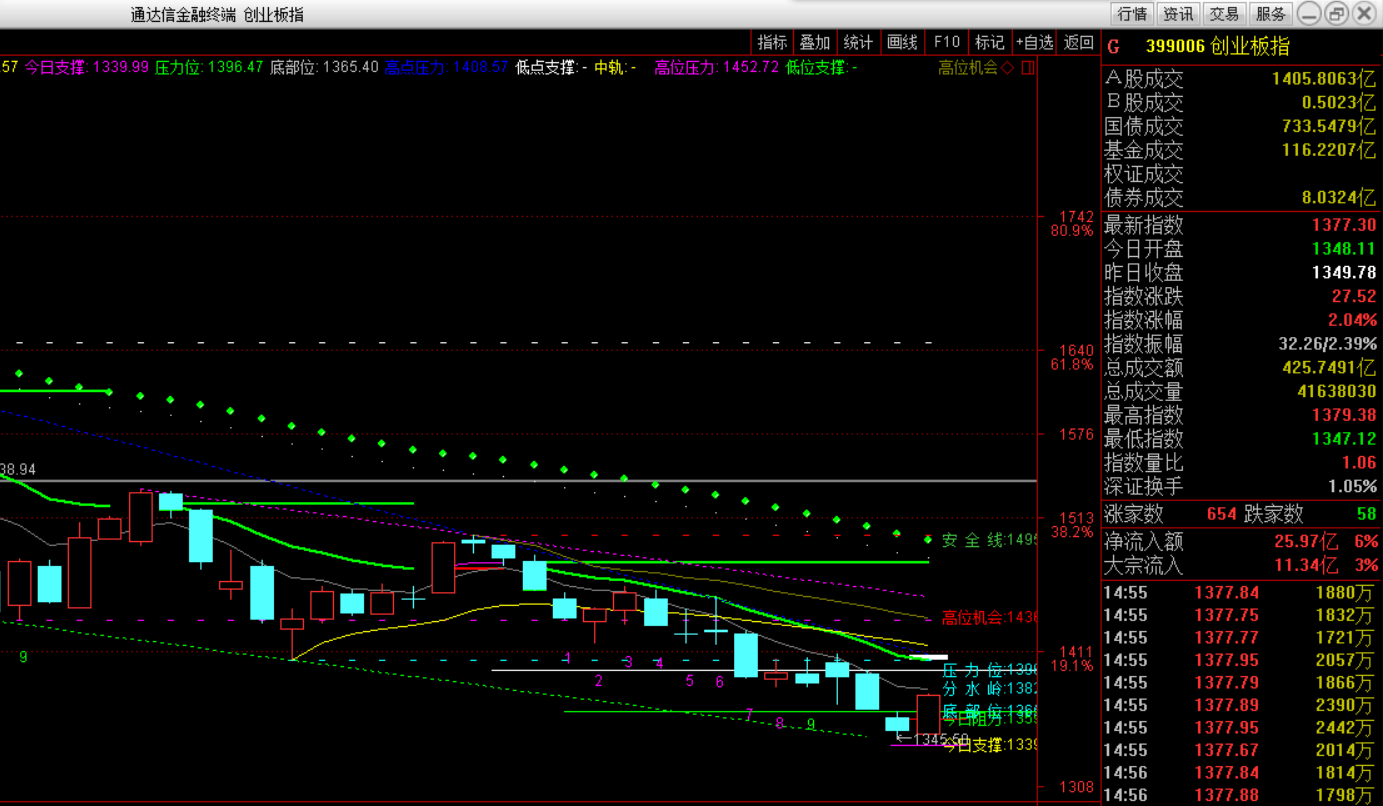Click the 返回 back button
Screen dimensions: 1383x806
[x=1078, y=42]
